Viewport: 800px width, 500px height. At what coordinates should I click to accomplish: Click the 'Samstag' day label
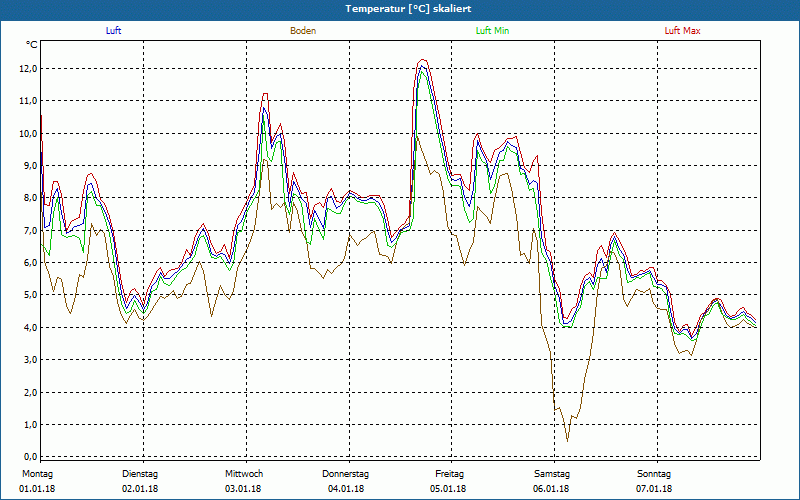tap(552, 474)
